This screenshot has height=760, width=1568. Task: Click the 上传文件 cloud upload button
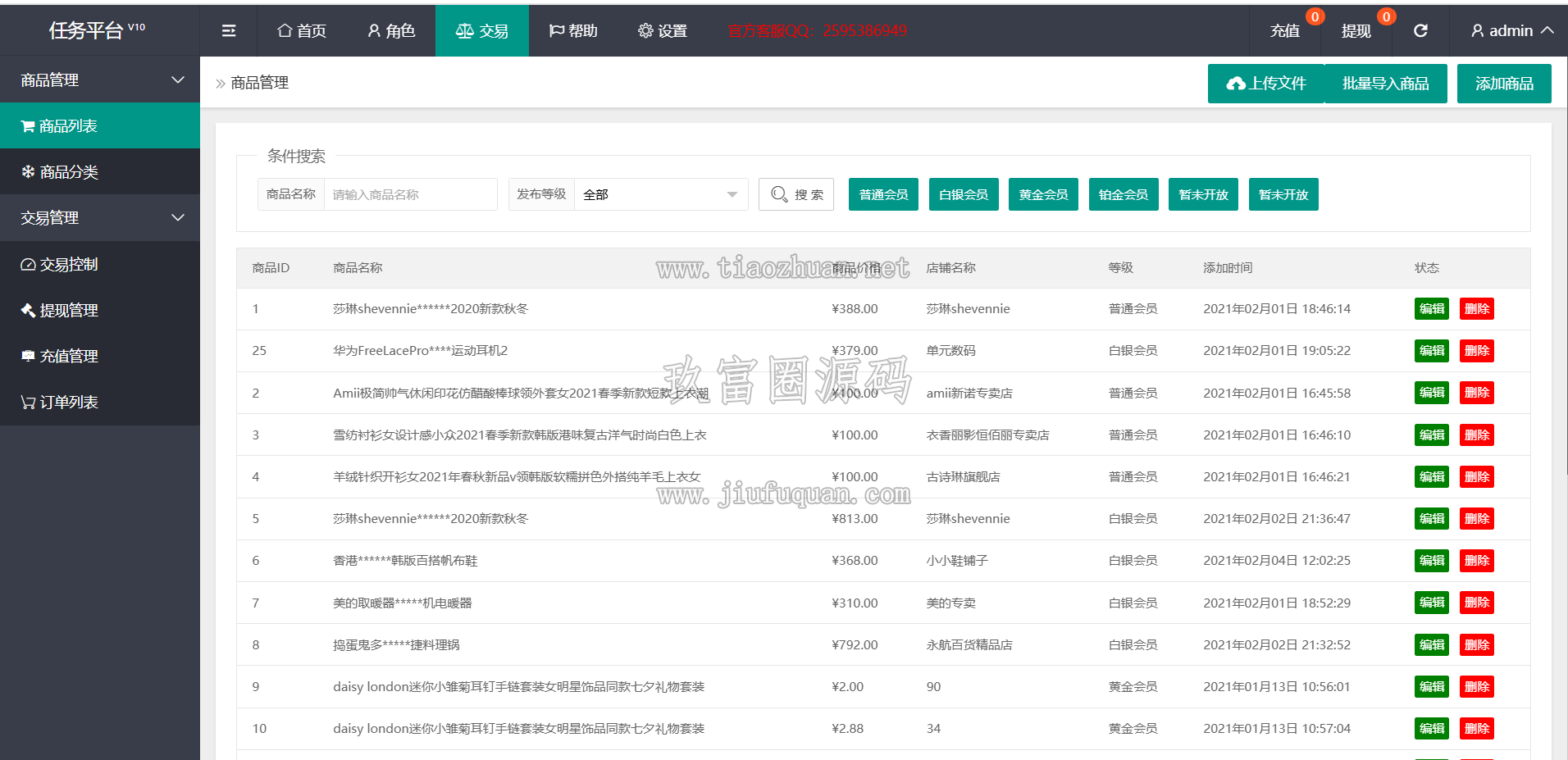(x=1266, y=84)
